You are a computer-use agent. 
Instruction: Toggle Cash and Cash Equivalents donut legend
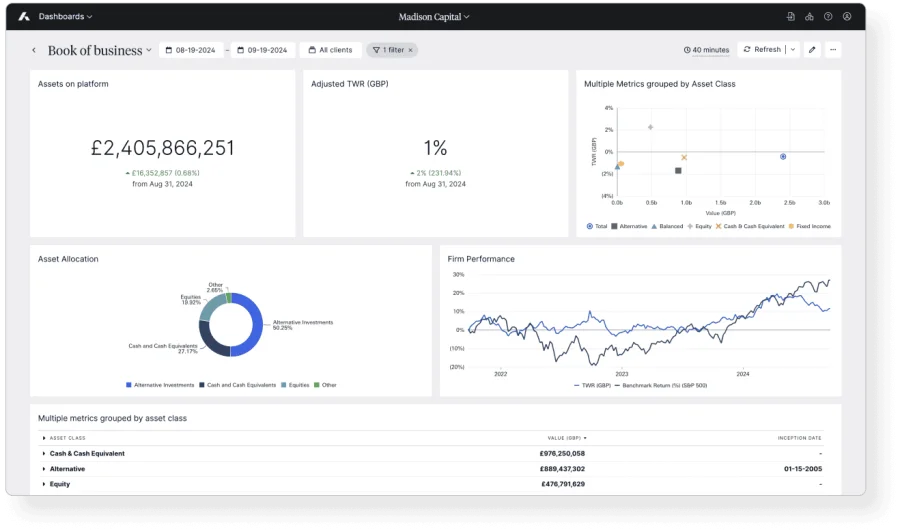coord(238,385)
